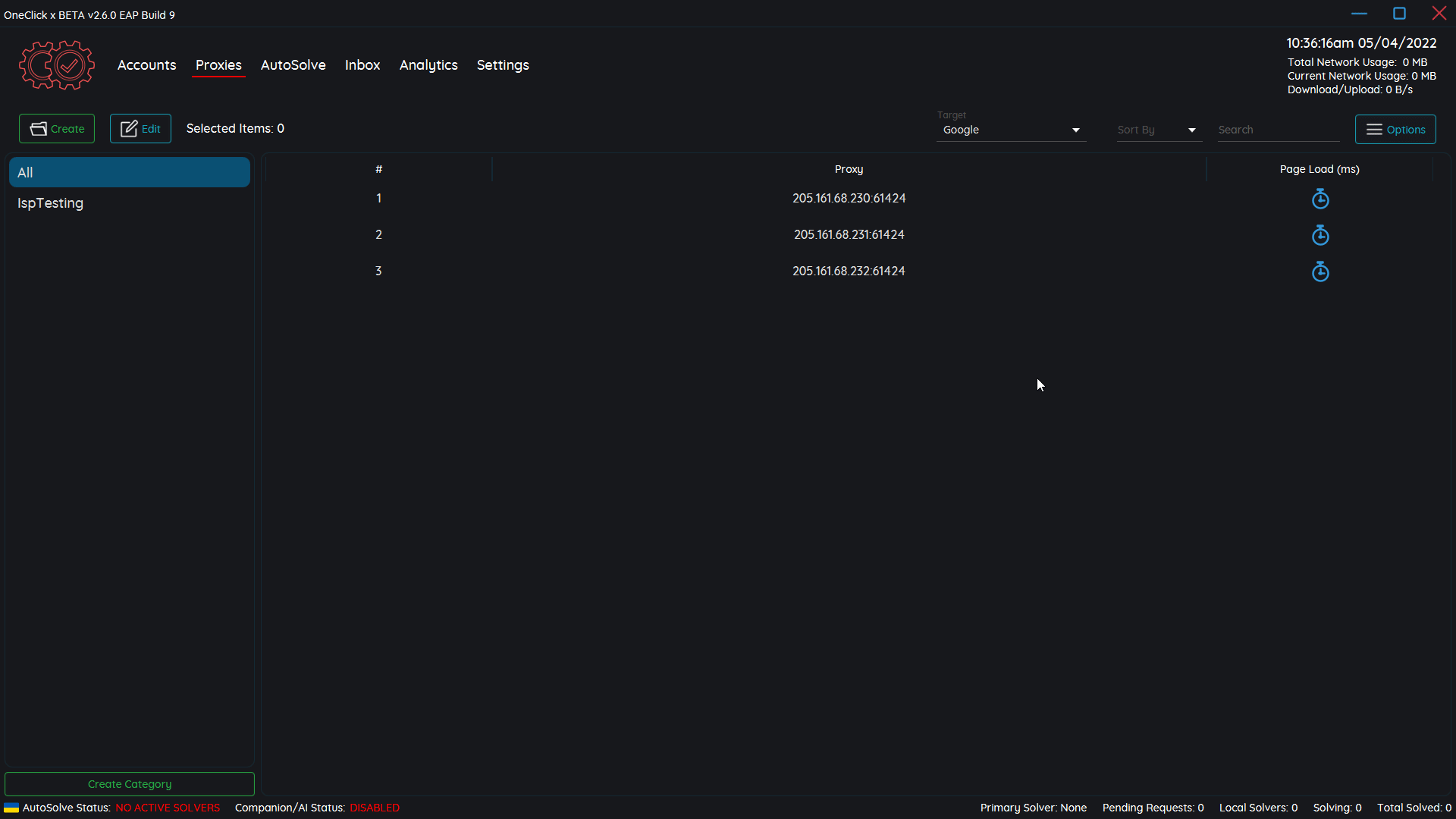Click the OneClick gear logo
The image size is (1456, 819).
click(57, 65)
